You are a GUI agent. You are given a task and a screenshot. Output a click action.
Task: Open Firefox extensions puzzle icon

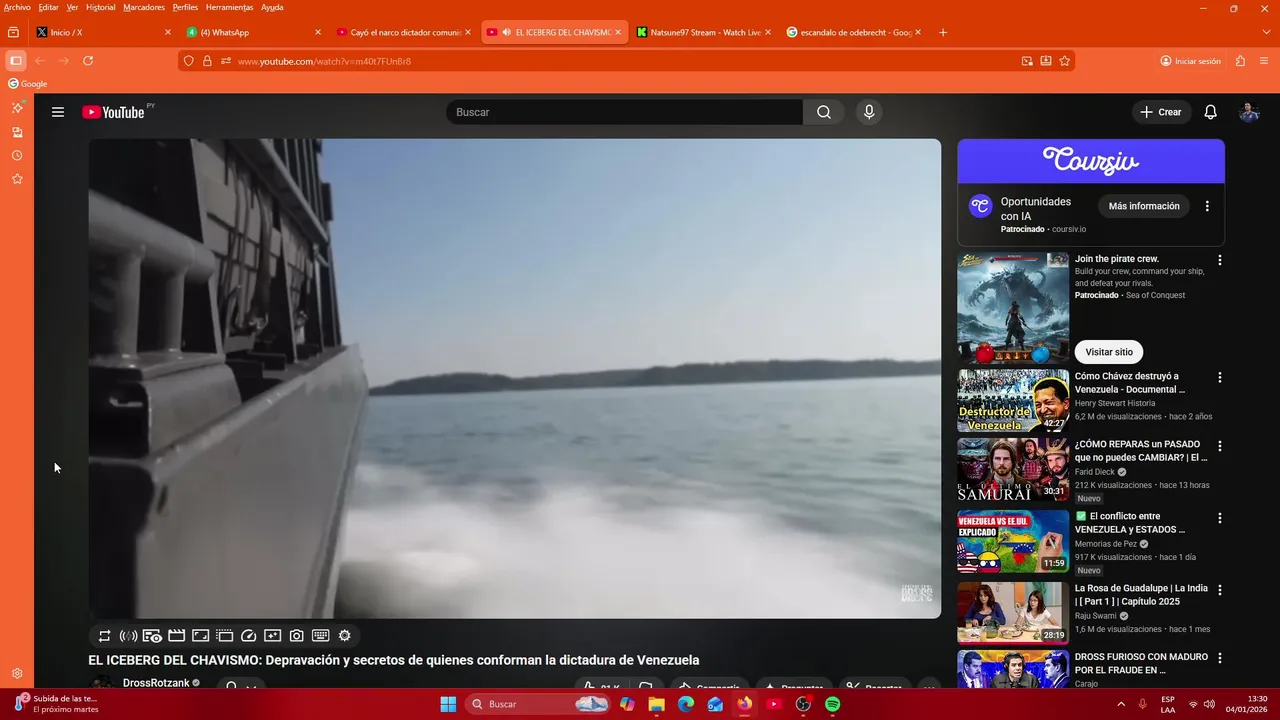click(x=1240, y=61)
